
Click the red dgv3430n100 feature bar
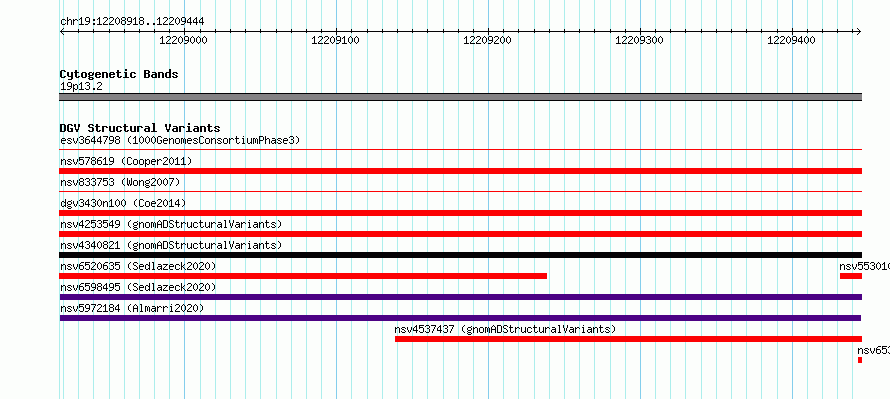(x=460, y=213)
